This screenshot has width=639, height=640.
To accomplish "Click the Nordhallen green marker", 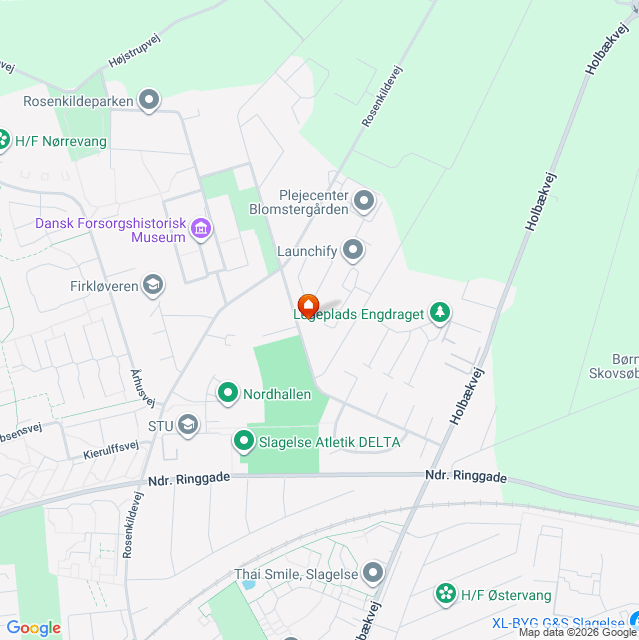I will [228, 393].
